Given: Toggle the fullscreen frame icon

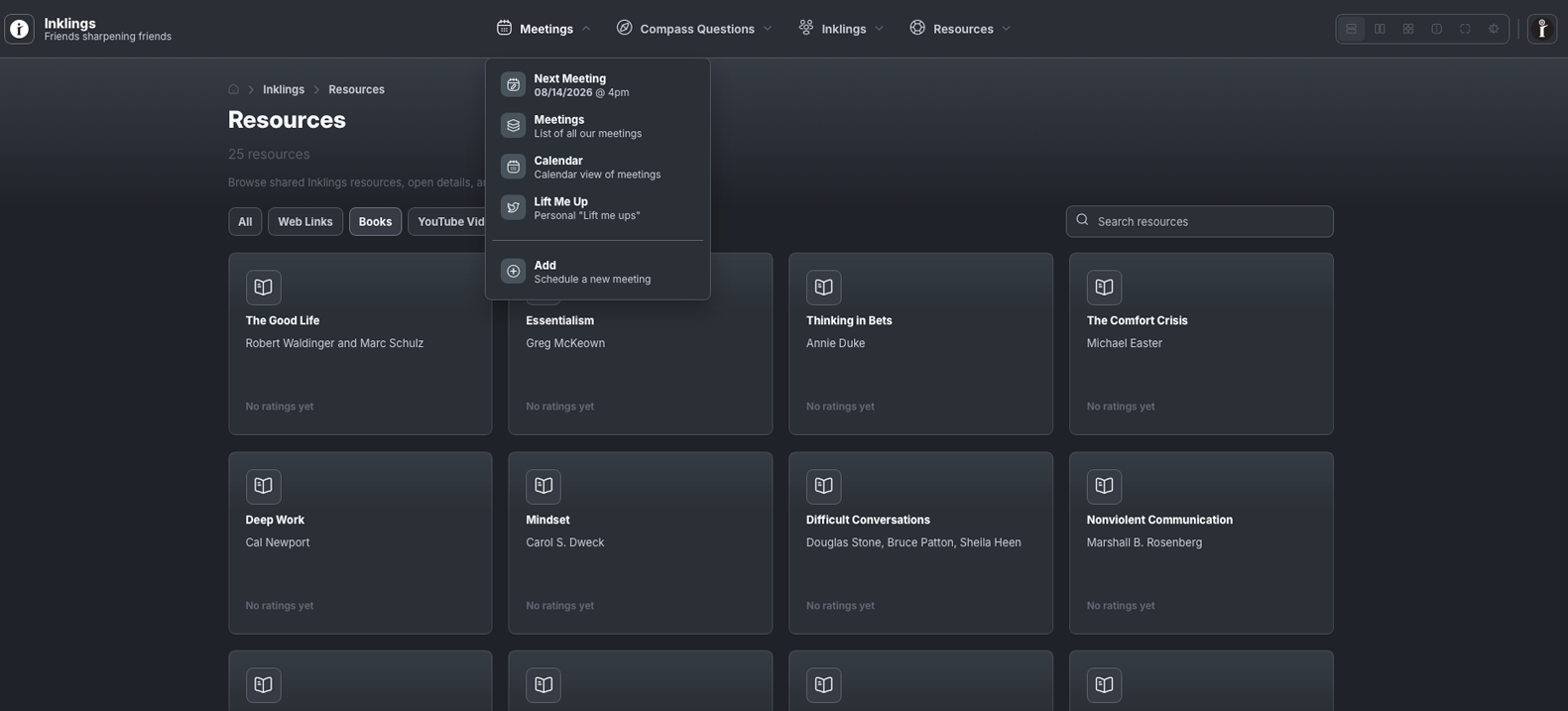Looking at the screenshot, I should pyautogui.click(x=1465, y=29).
